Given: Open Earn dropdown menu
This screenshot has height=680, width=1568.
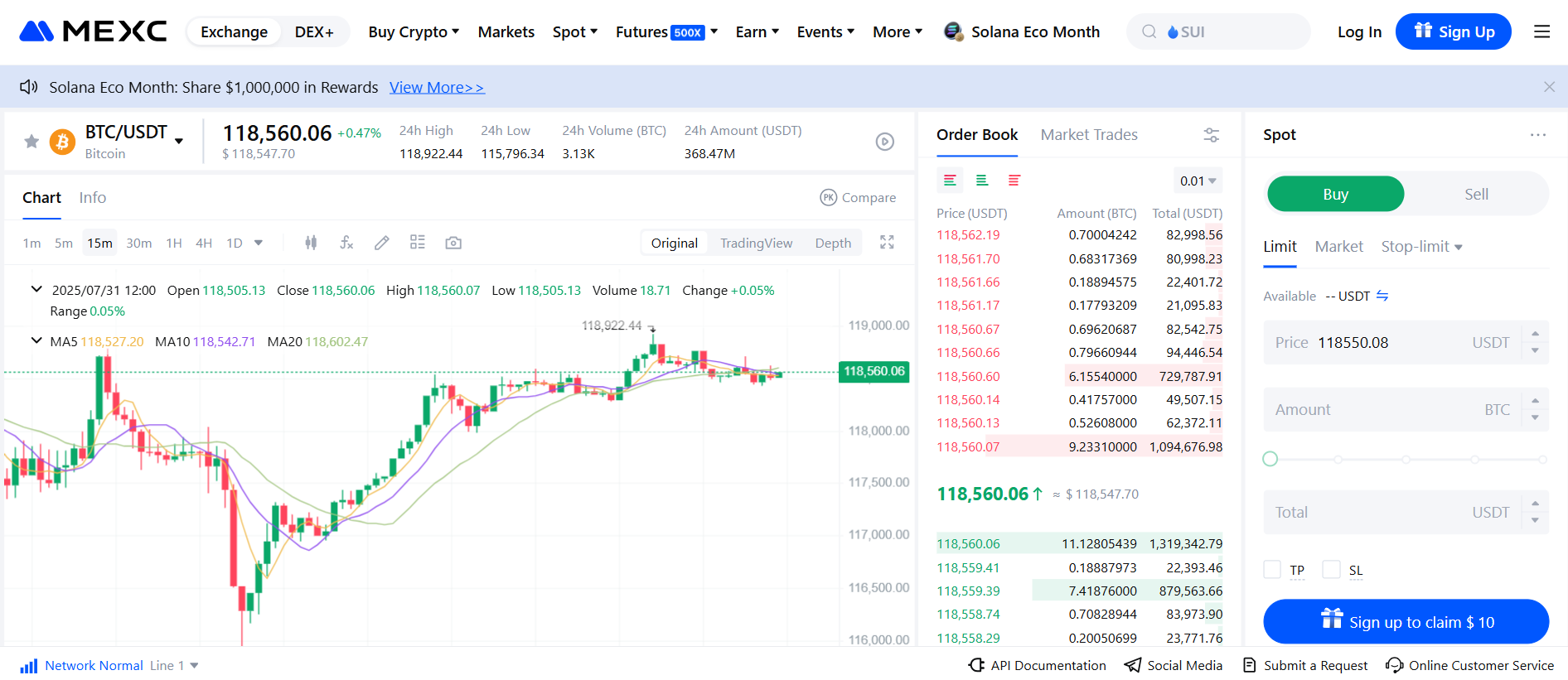Looking at the screenshot, I should pos(757,31).
